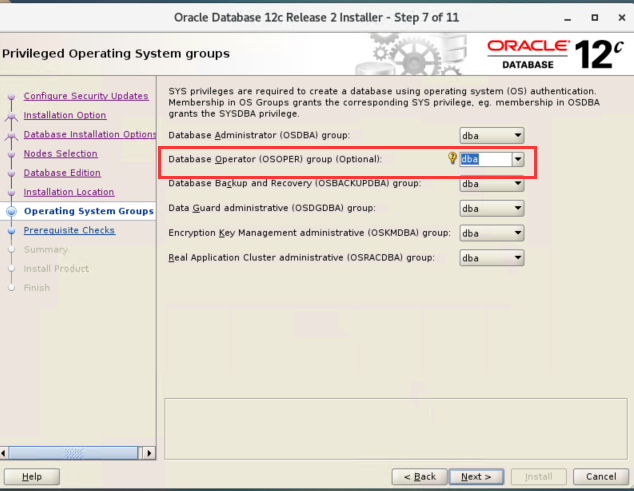
Task: Select the Operating System Groups step
Action: (x=89, y=211)
